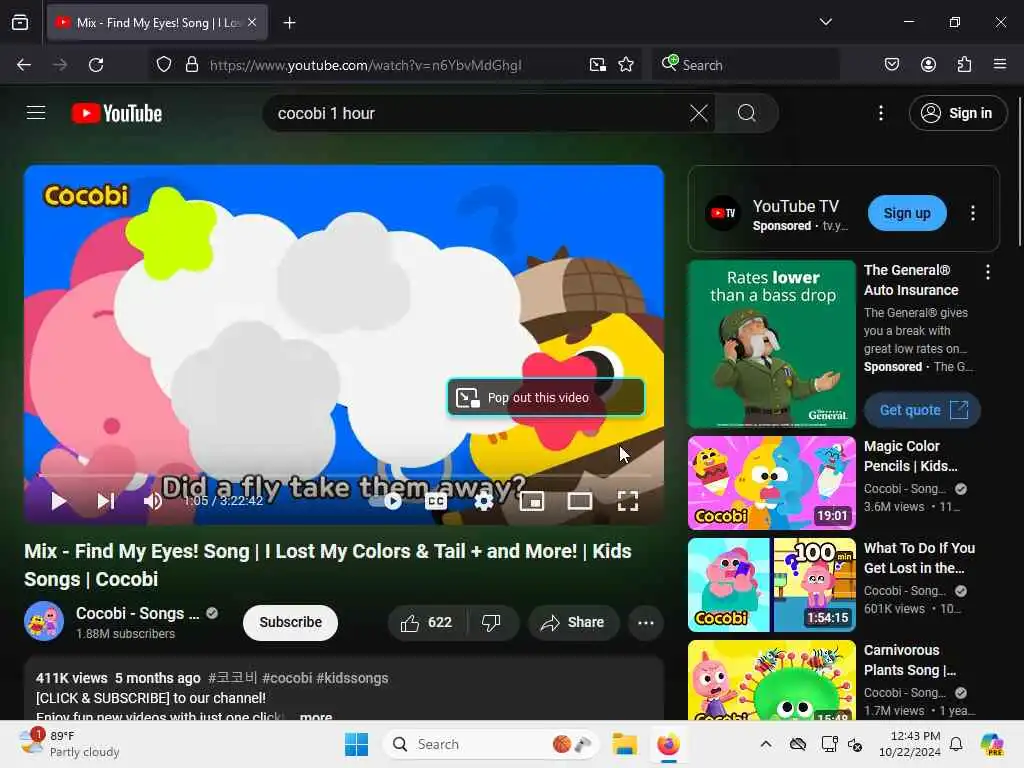
Task: View site security lock icon
Action: click(191, 65)
